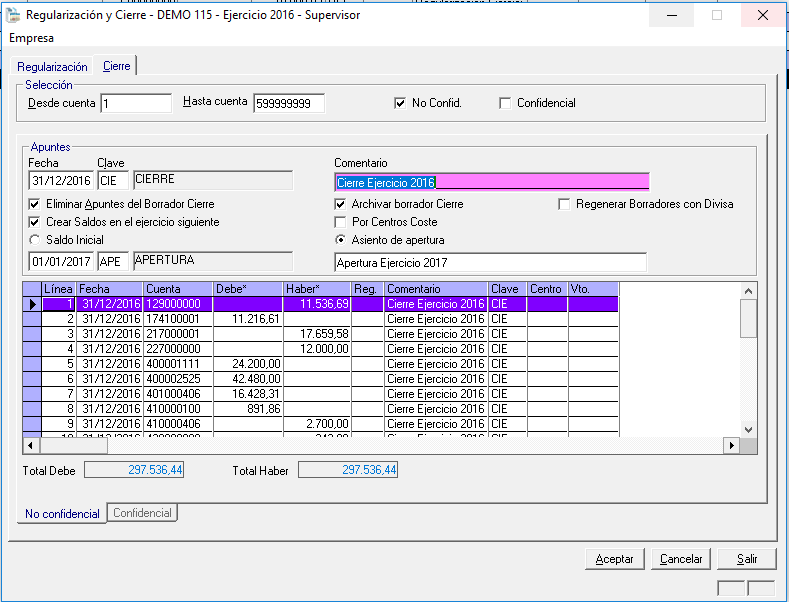Image resolution: width=789 pixels, height=602 pixels.
Task: Select account cell 401000406
Action: [178, 394]
